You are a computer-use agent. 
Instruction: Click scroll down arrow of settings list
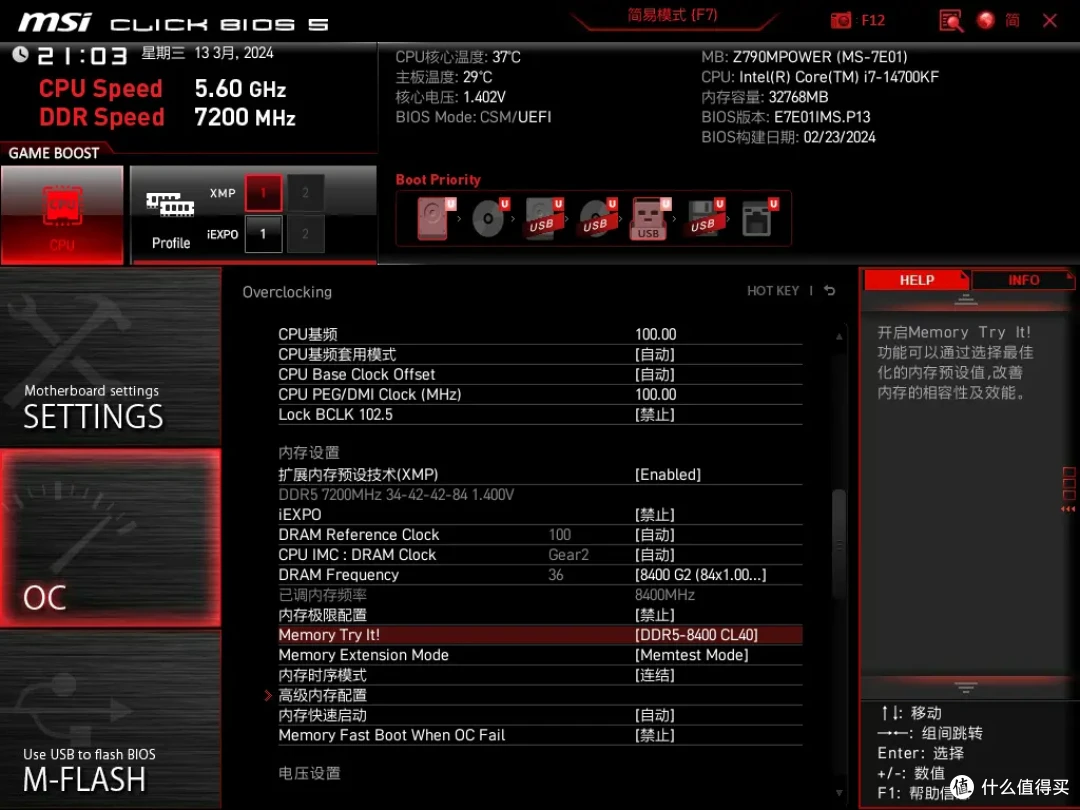tap(839, 793)
